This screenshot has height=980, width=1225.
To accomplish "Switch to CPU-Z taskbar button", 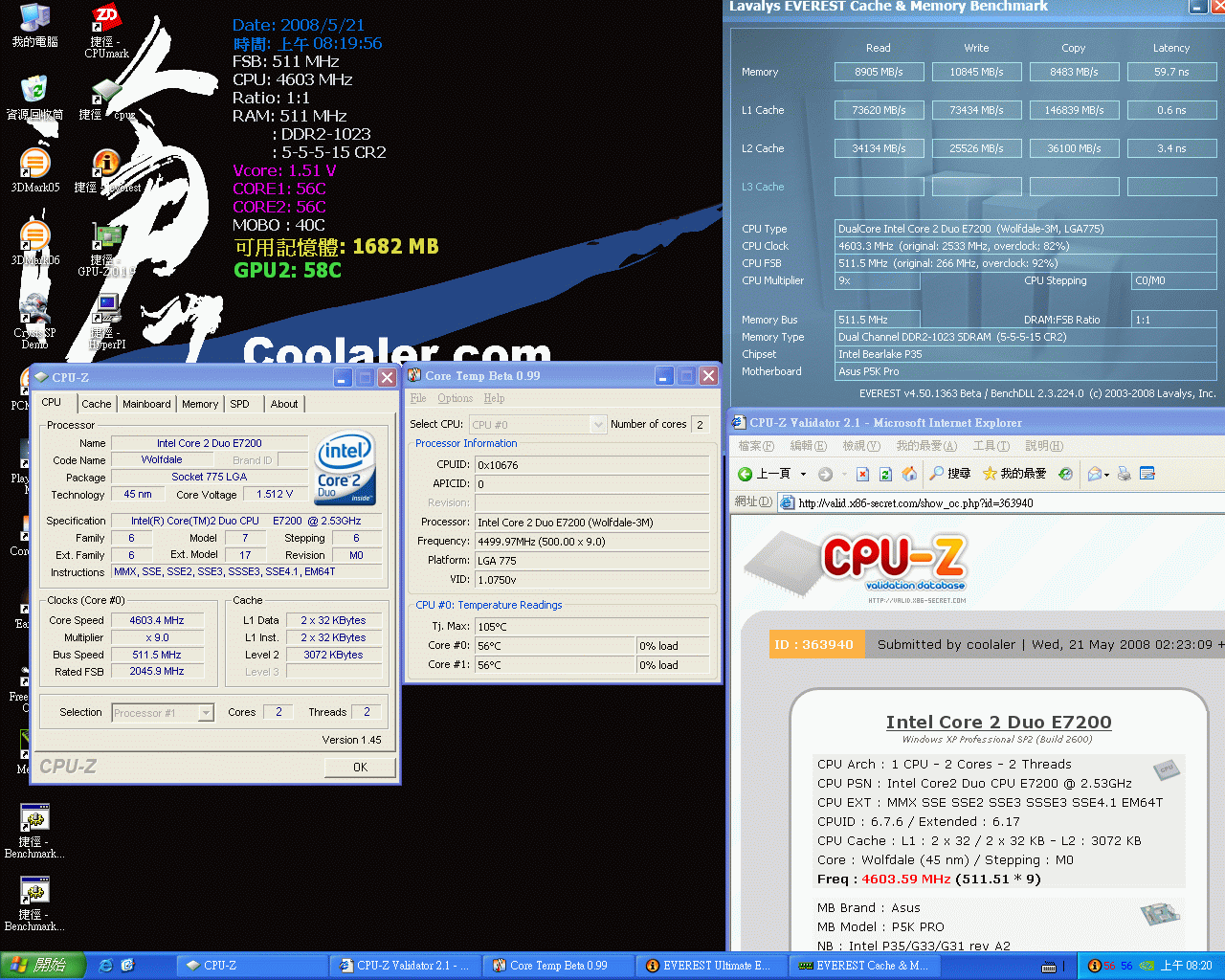I will pos(251,966).
